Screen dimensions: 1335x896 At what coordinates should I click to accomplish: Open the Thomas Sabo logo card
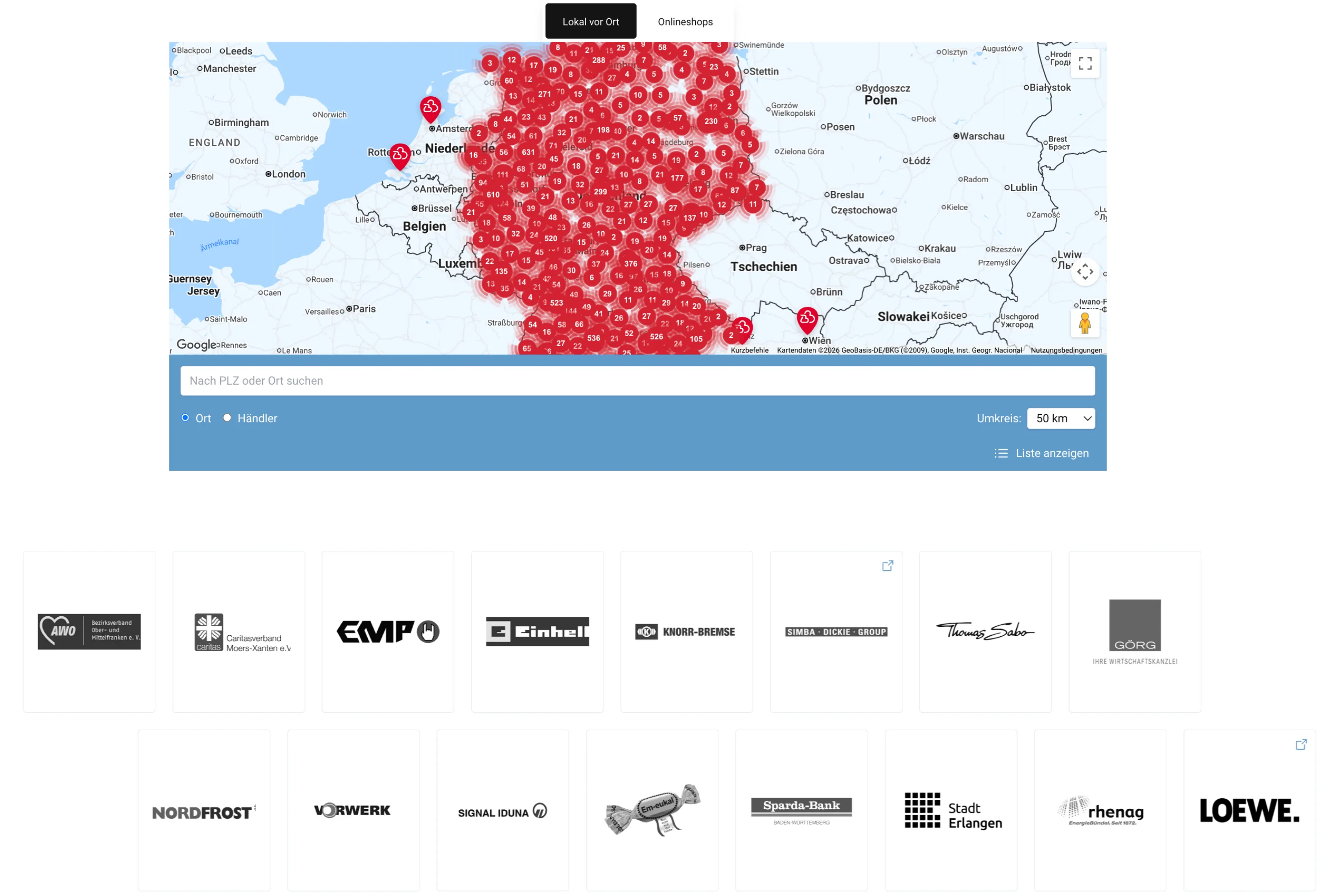[985, 631]
